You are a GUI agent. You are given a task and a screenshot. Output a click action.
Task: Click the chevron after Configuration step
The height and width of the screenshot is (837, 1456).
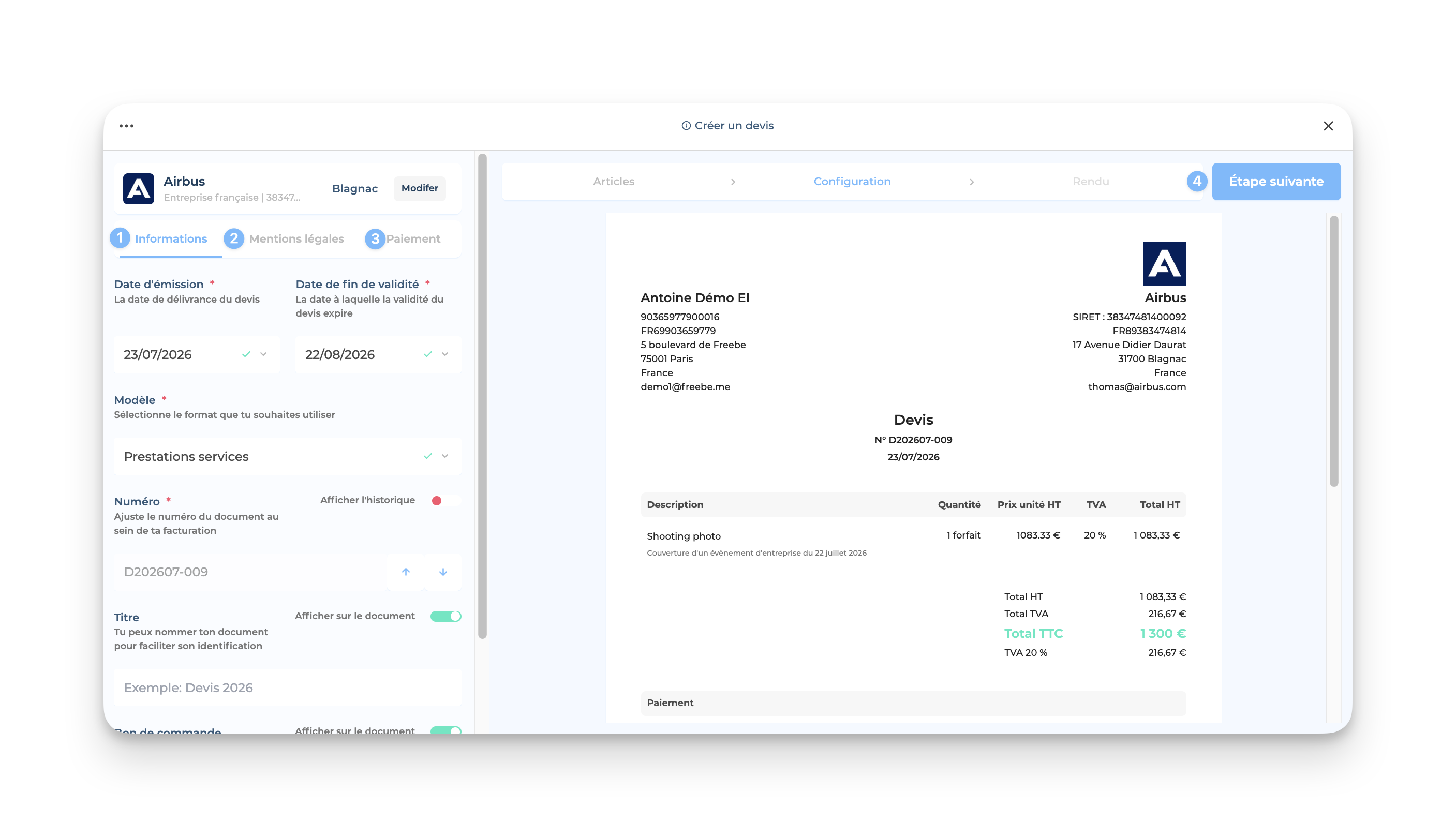click(971, 182)
